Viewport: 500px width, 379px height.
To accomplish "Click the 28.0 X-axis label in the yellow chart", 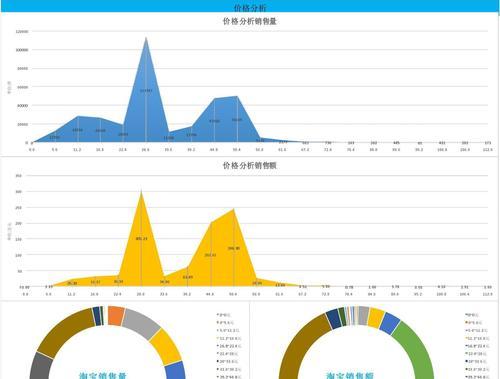I will click(141, 294).
